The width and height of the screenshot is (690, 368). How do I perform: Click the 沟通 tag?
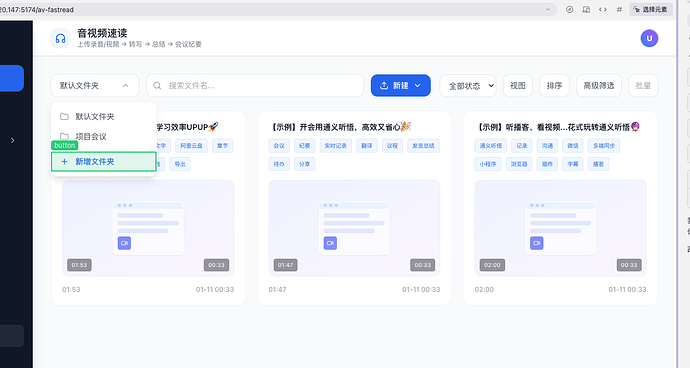(547, 146)
